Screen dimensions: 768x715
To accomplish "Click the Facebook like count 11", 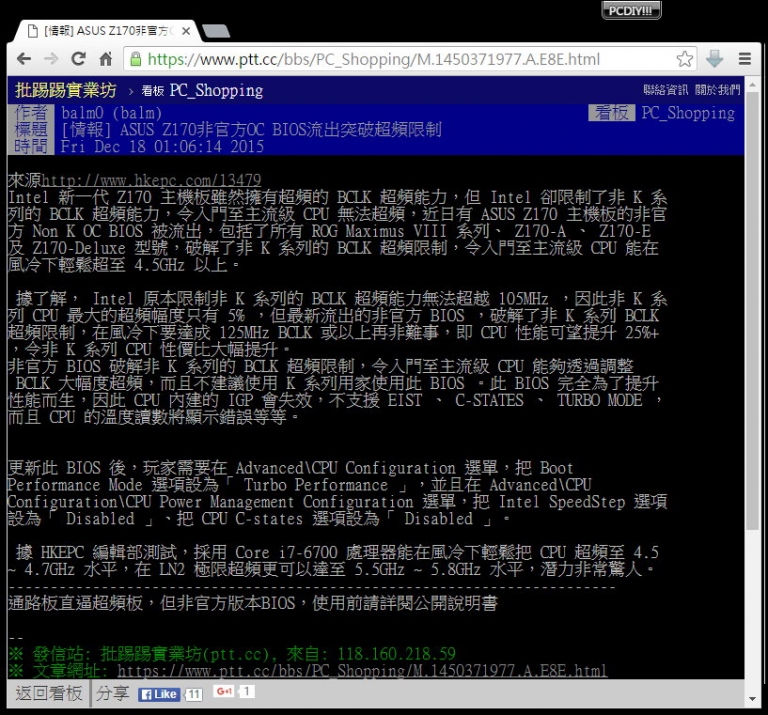I will pyautogui.click(x=194, y=694).
